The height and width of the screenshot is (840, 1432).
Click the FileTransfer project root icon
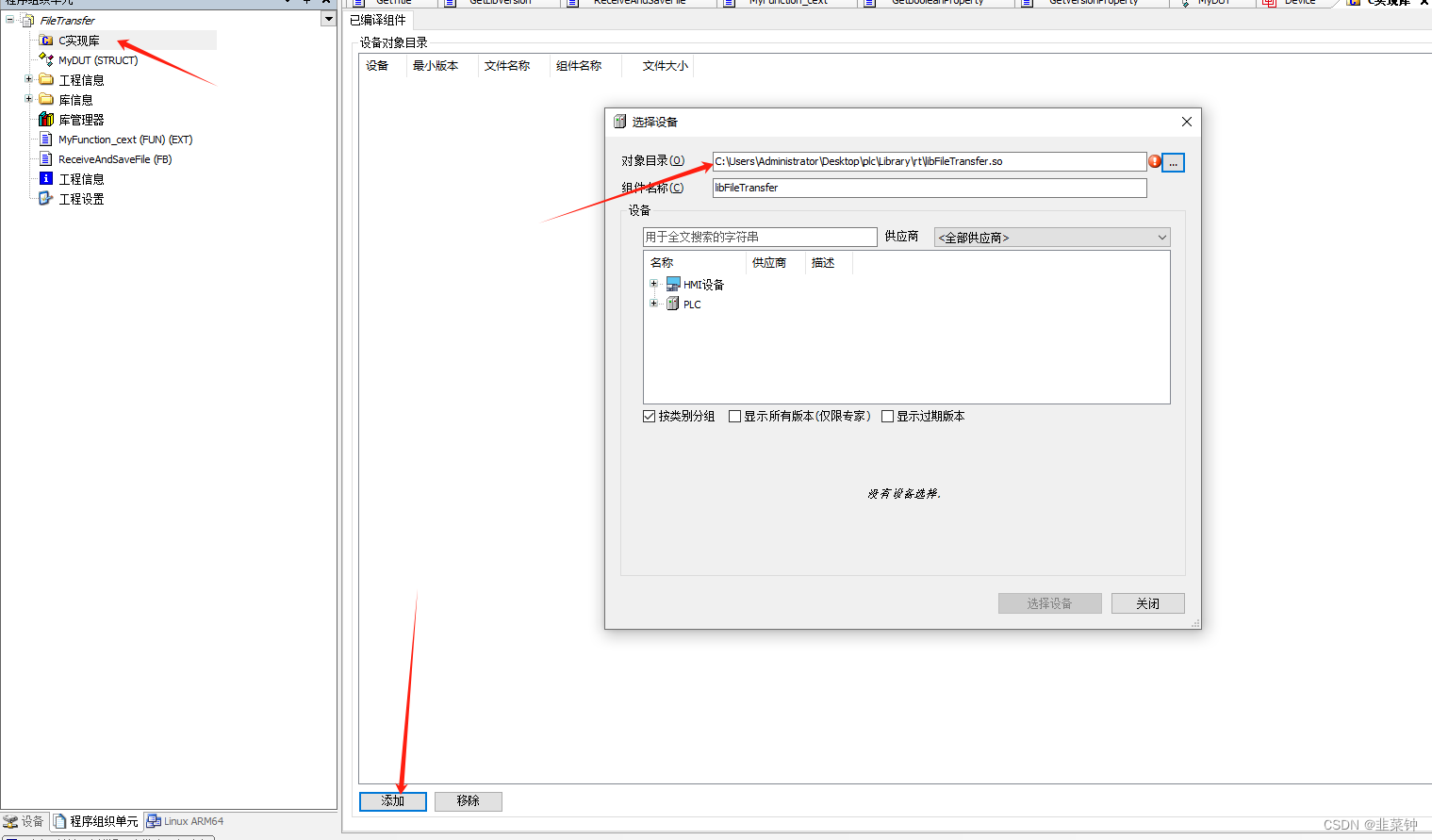point(28,20)
